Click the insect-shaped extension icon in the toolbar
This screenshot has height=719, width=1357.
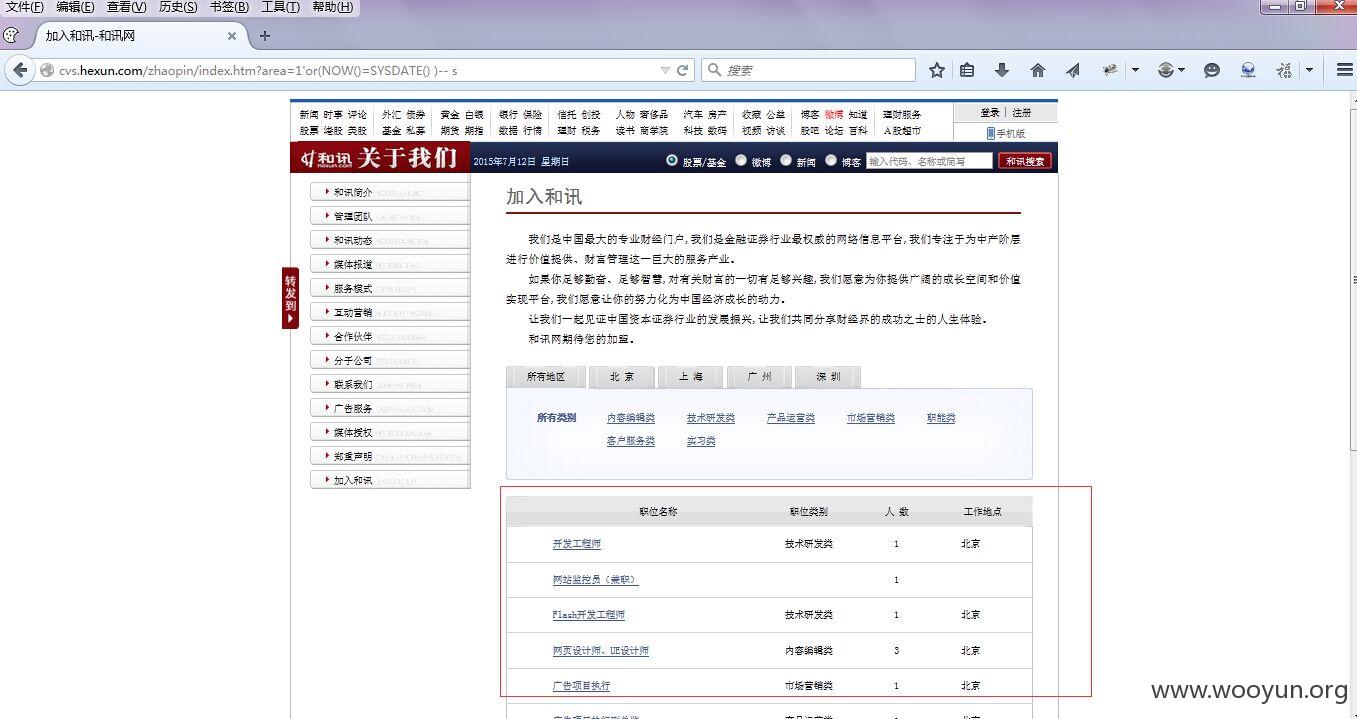pyautogui.click(x=1109, y=70)
